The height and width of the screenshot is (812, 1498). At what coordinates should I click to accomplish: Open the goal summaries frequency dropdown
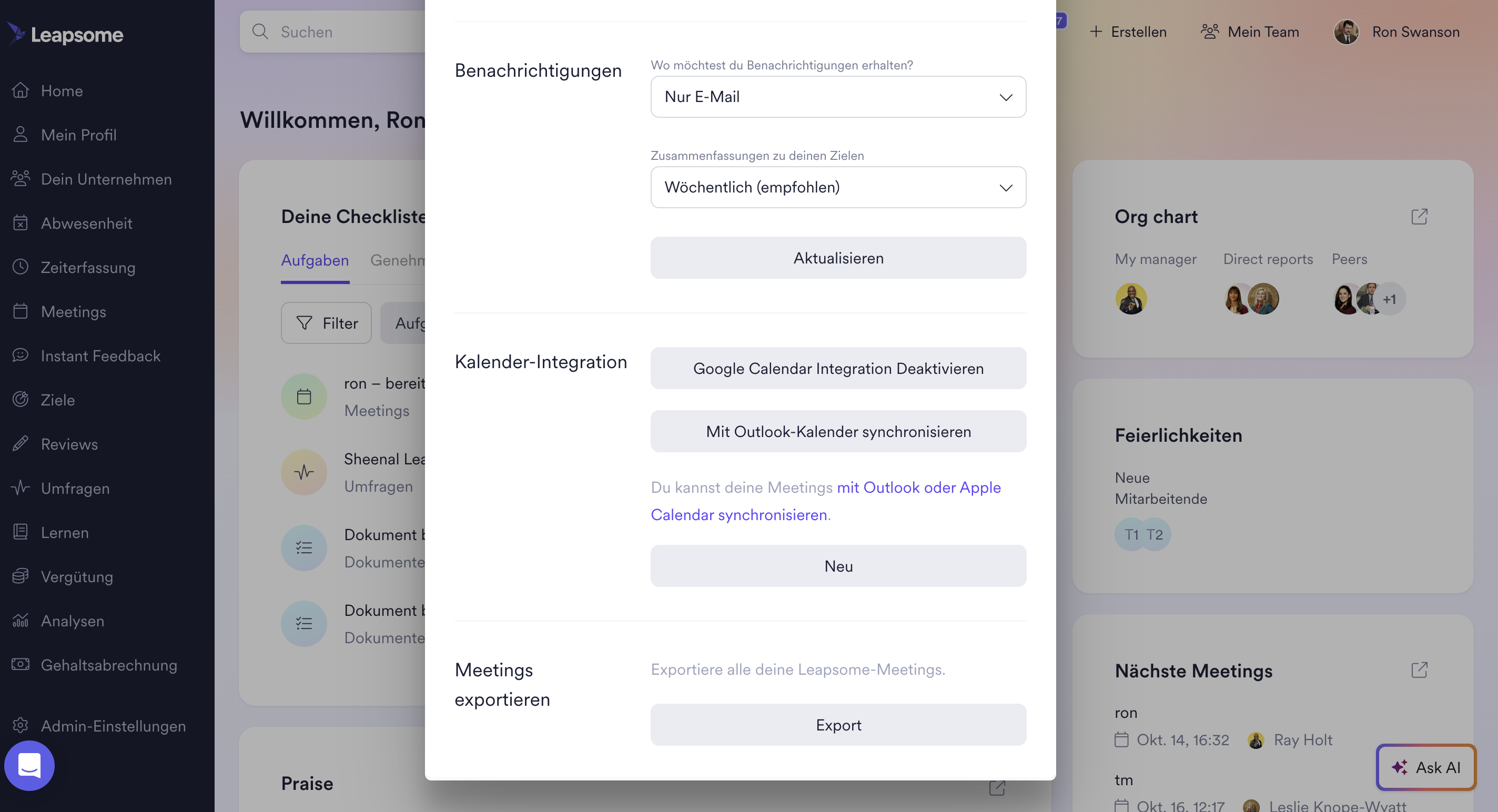tap(838, 188)
